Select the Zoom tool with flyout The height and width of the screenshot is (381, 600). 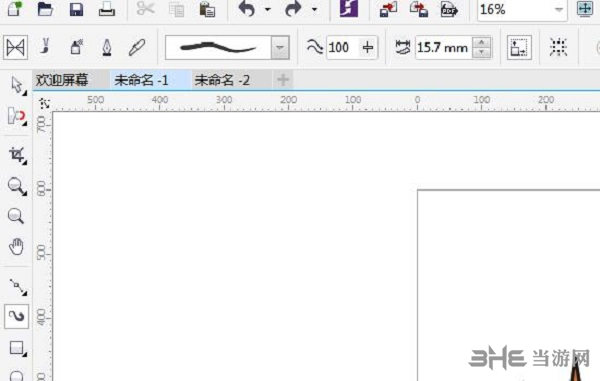tap(17, 186)
